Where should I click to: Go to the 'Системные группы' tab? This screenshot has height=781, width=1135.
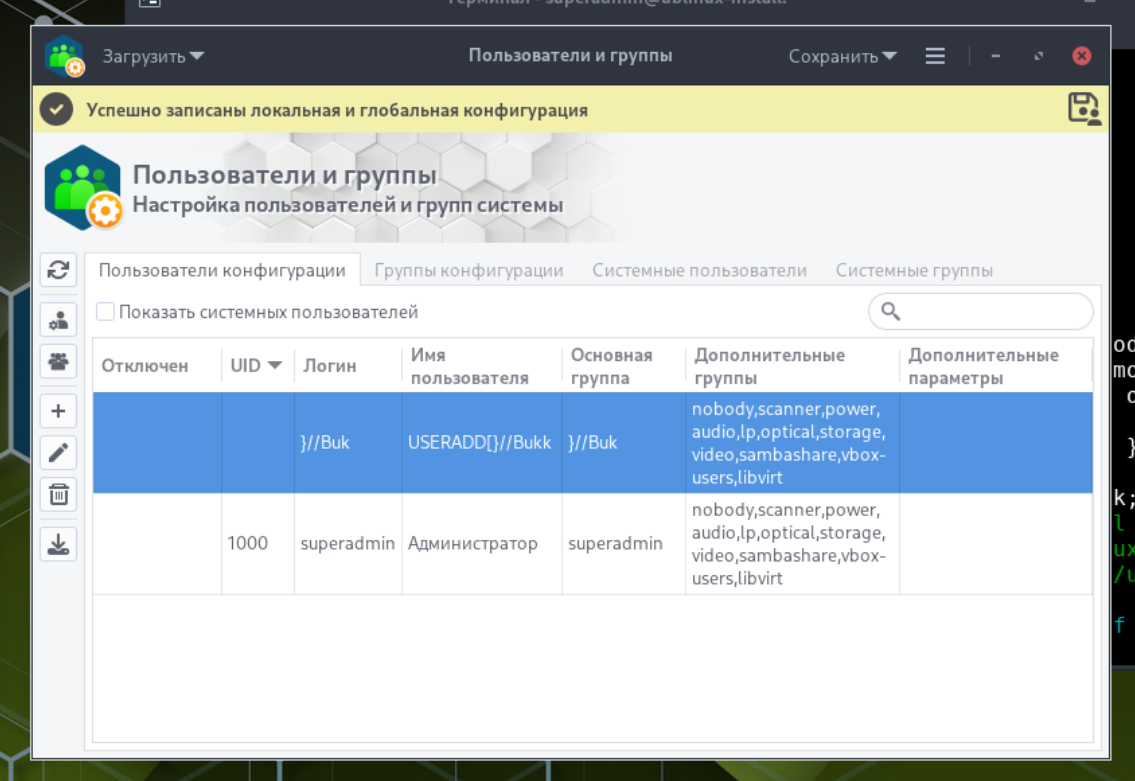point(914,271)
